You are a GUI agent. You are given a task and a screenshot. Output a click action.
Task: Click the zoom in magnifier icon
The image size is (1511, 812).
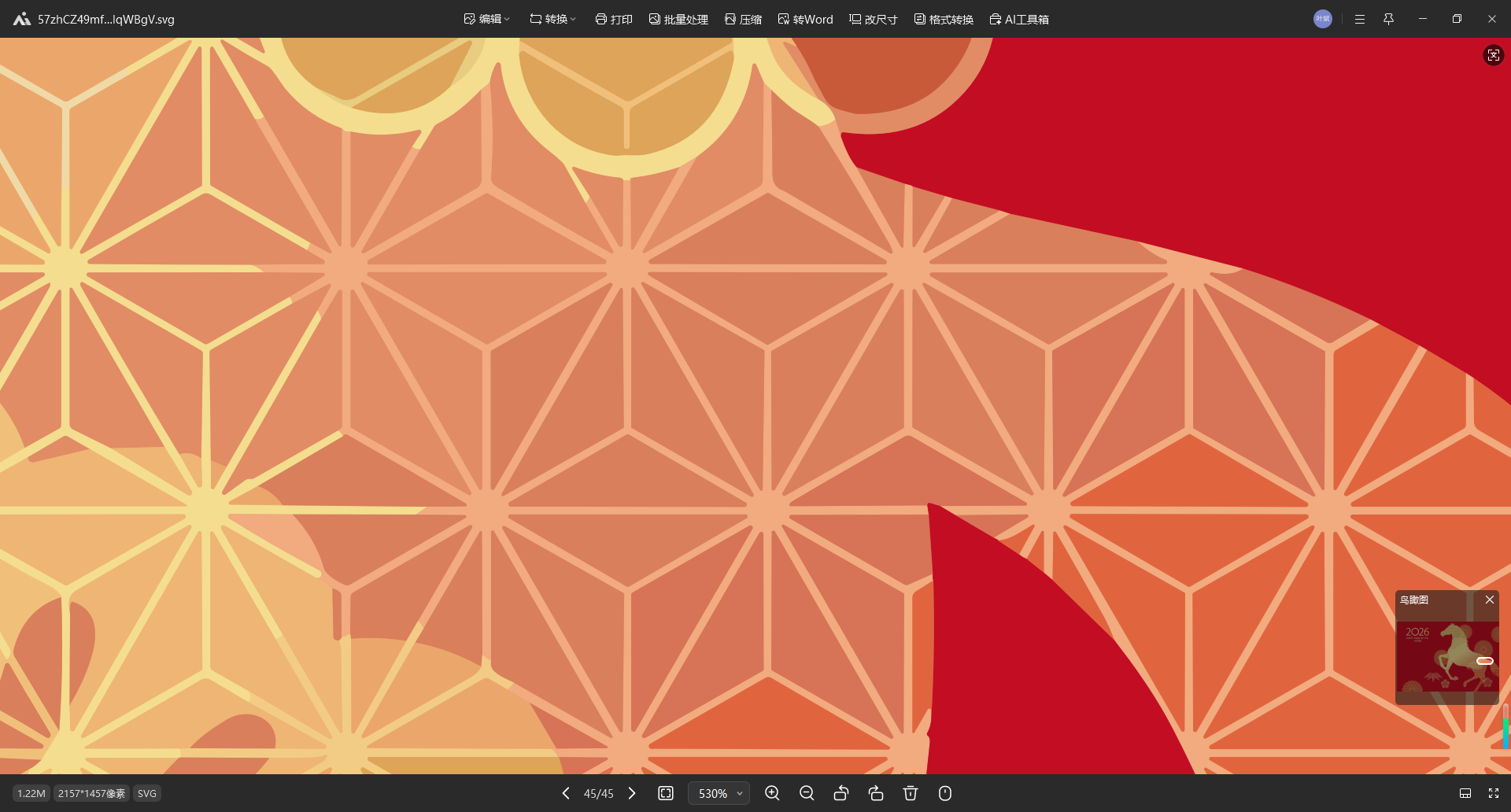(x=772, y=793)
